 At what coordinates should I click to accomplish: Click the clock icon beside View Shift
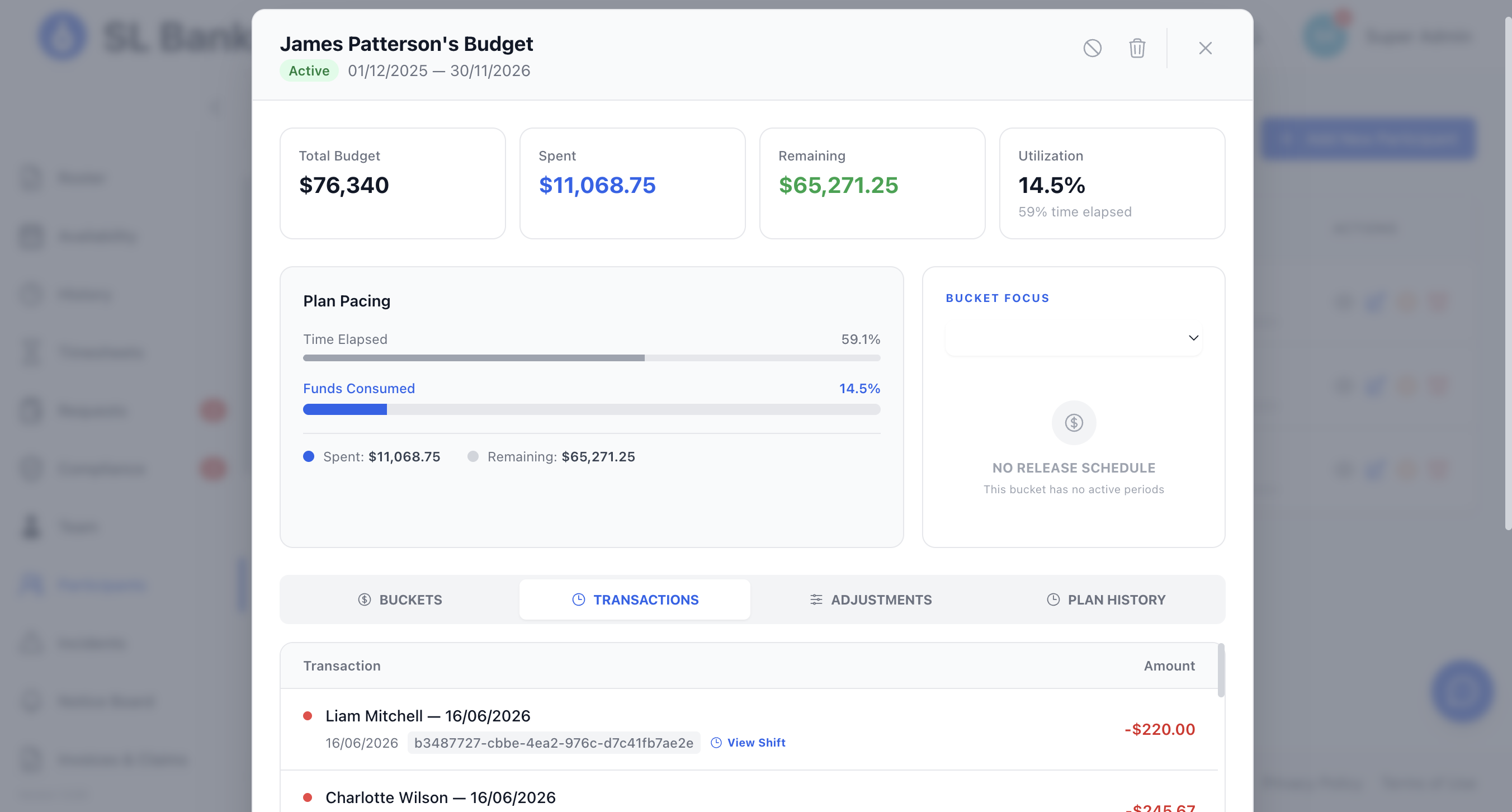pos(716,743)
